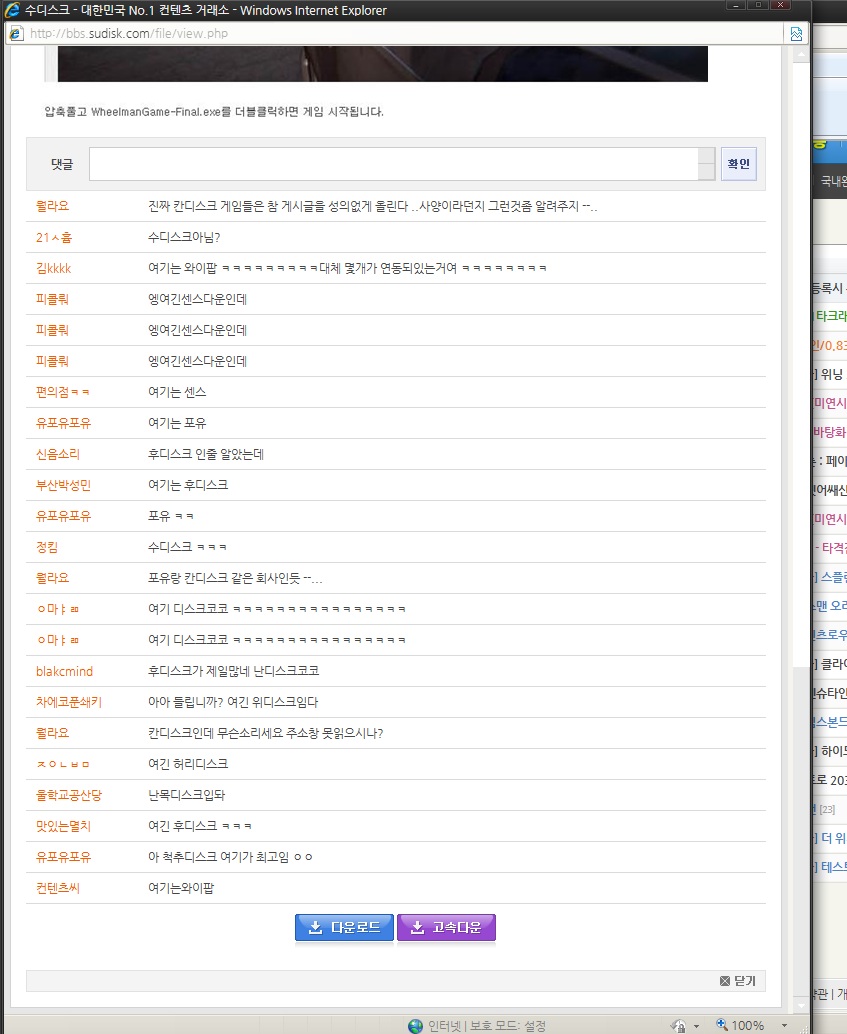
Task: Click username 부산박성민
Action: 63,485
